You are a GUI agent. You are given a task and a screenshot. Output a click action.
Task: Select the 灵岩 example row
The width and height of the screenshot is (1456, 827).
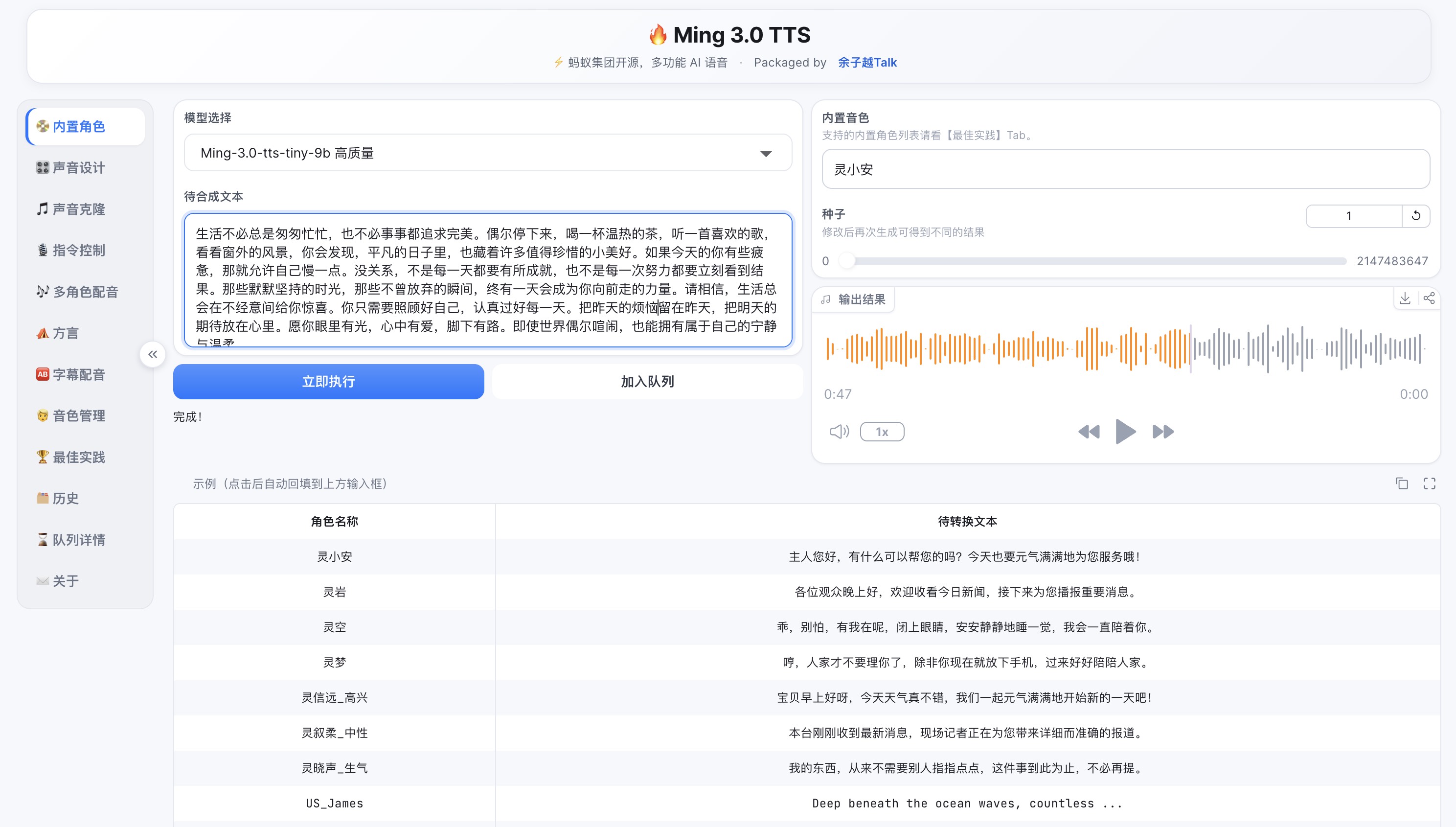(806, 592)
